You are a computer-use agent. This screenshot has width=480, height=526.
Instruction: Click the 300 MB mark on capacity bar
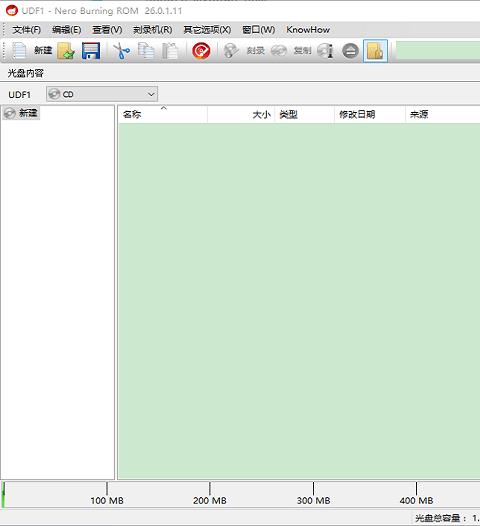(x=314, y=501)
